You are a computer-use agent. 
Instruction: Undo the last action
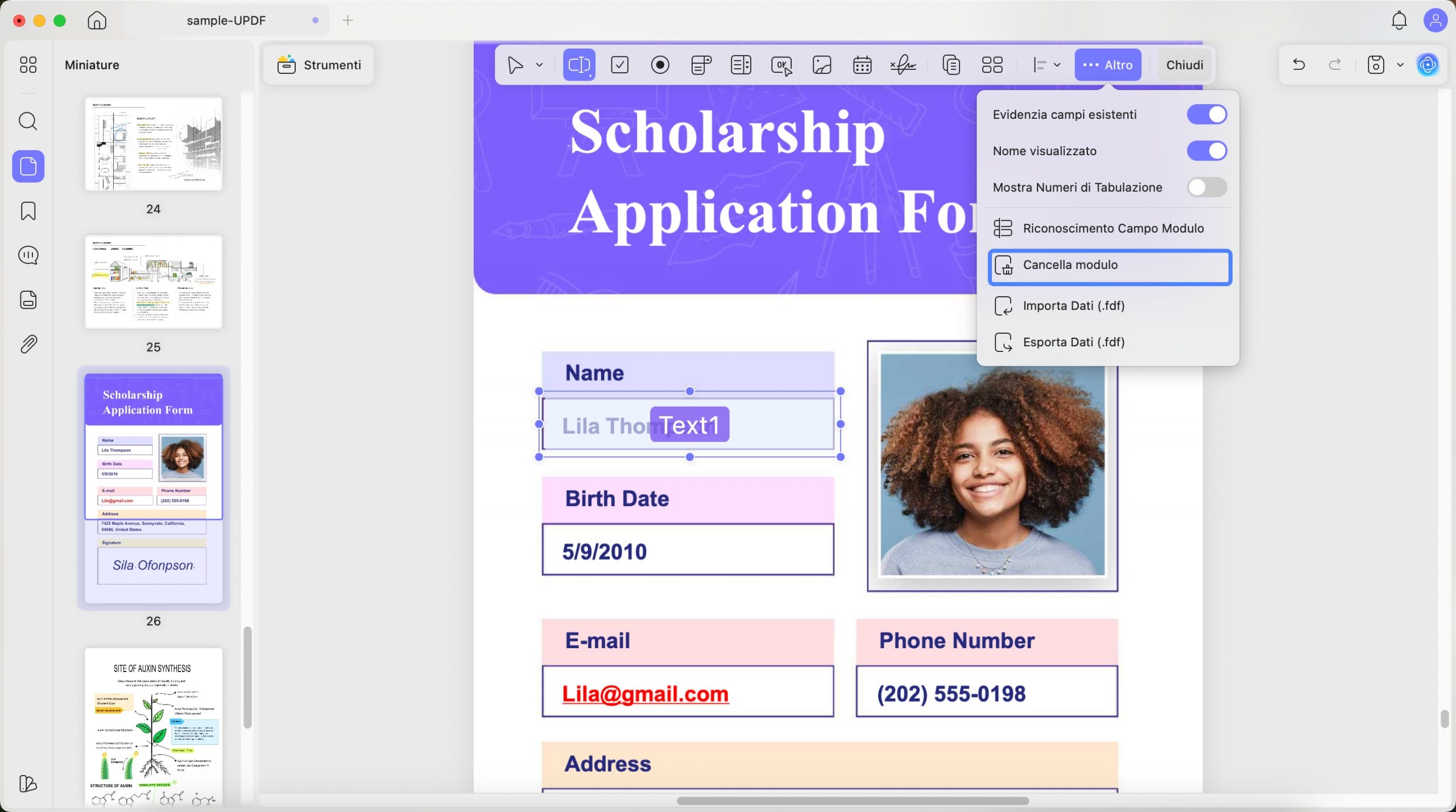click(1298, 65)
